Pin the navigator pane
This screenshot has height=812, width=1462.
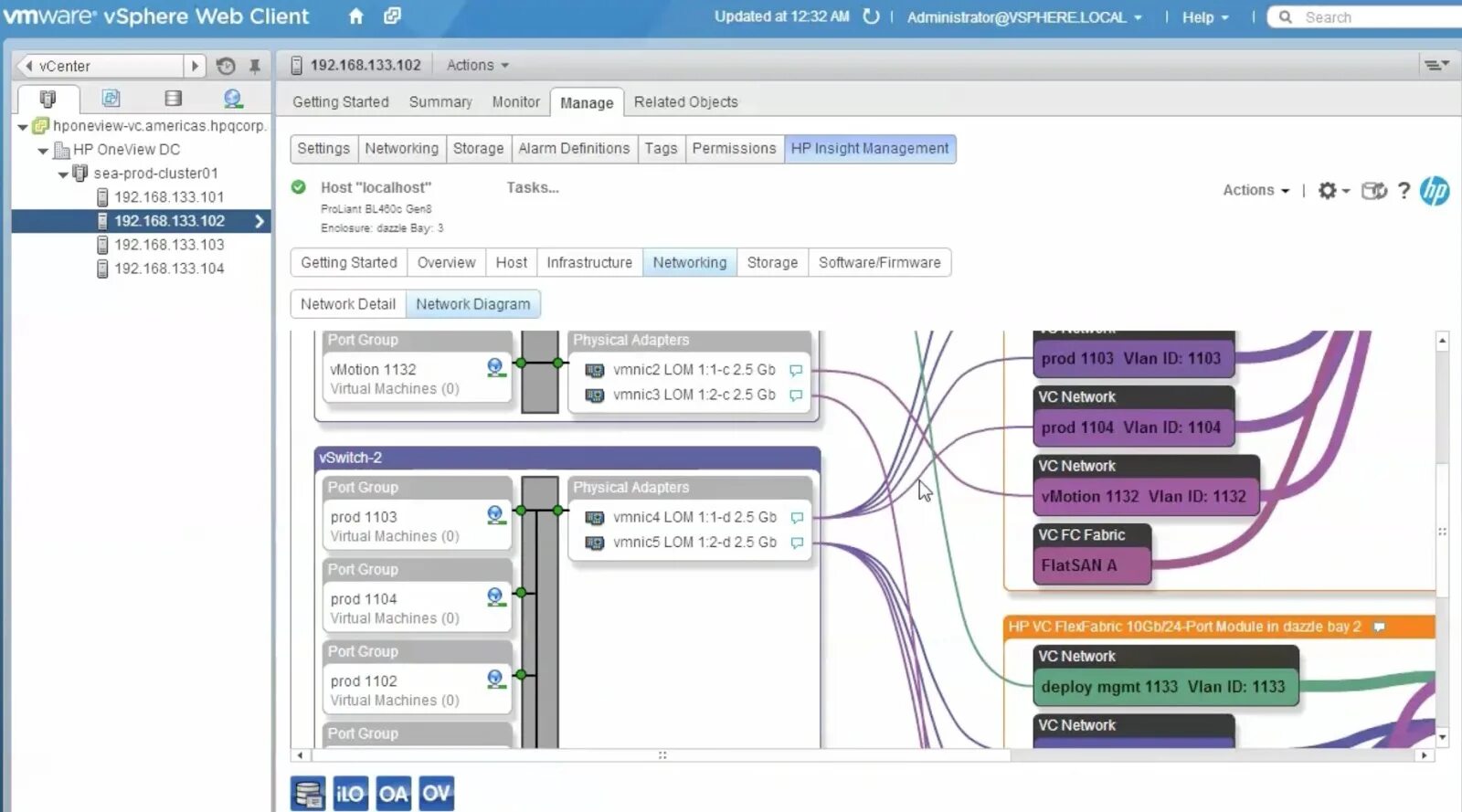click(x=255, y=66)
